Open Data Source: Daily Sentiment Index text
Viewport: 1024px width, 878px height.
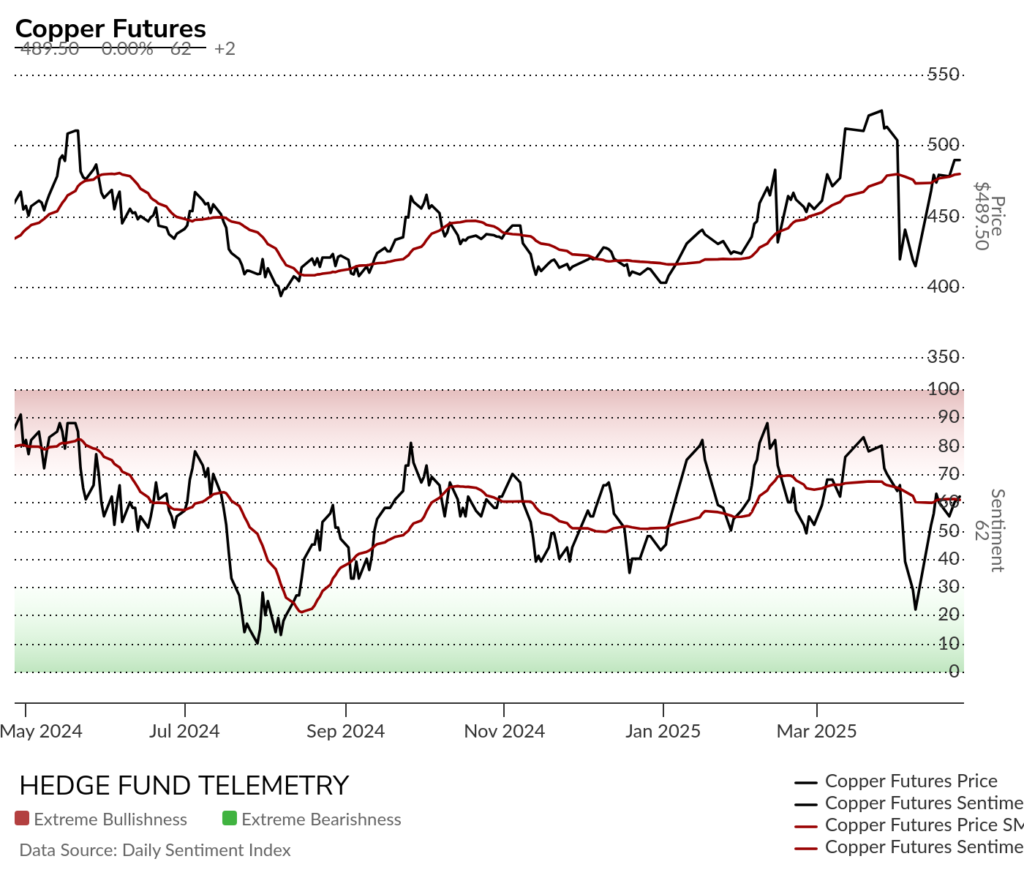(155, 850)
